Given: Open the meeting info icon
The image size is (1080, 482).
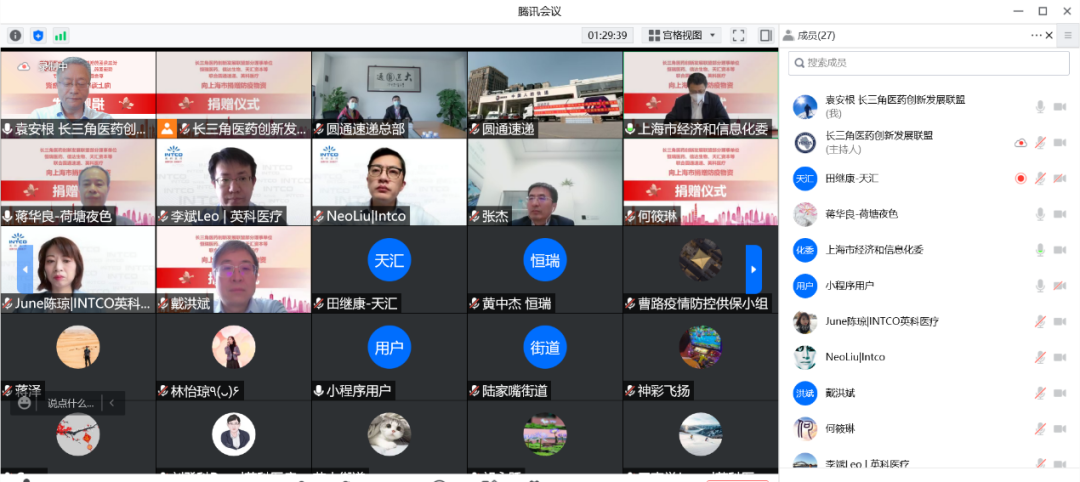Looking at the screenshot, I should [x=15, y=35].
